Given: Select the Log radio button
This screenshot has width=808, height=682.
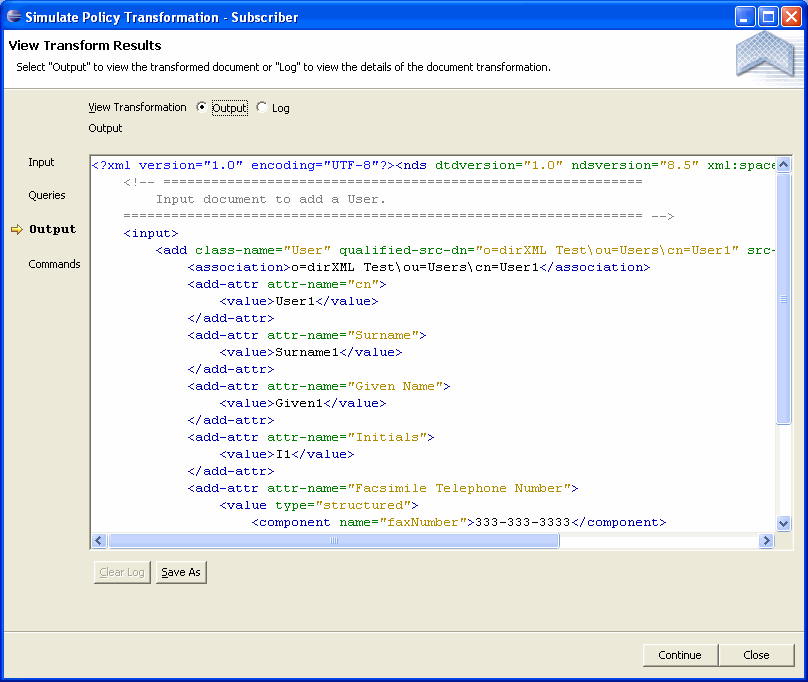Looking at the screenshot, I should (262, 108).
